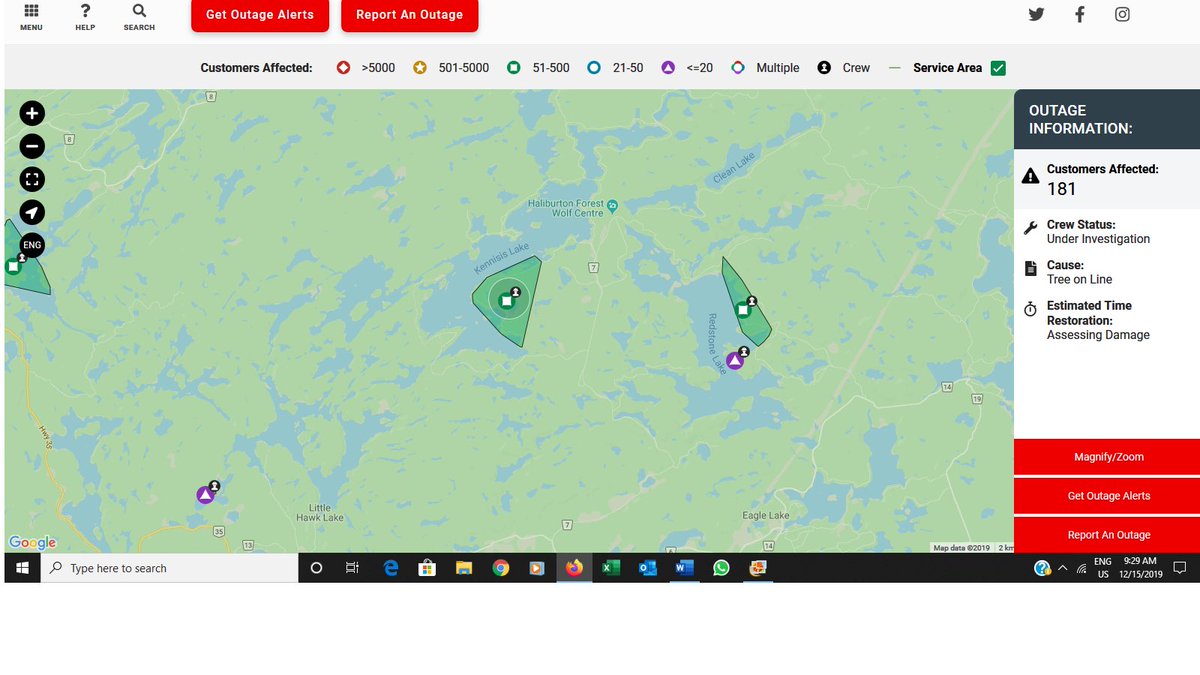1200x675 pixels.
Task: Click the Google logo on the map
Action: [x=33, y=543]
